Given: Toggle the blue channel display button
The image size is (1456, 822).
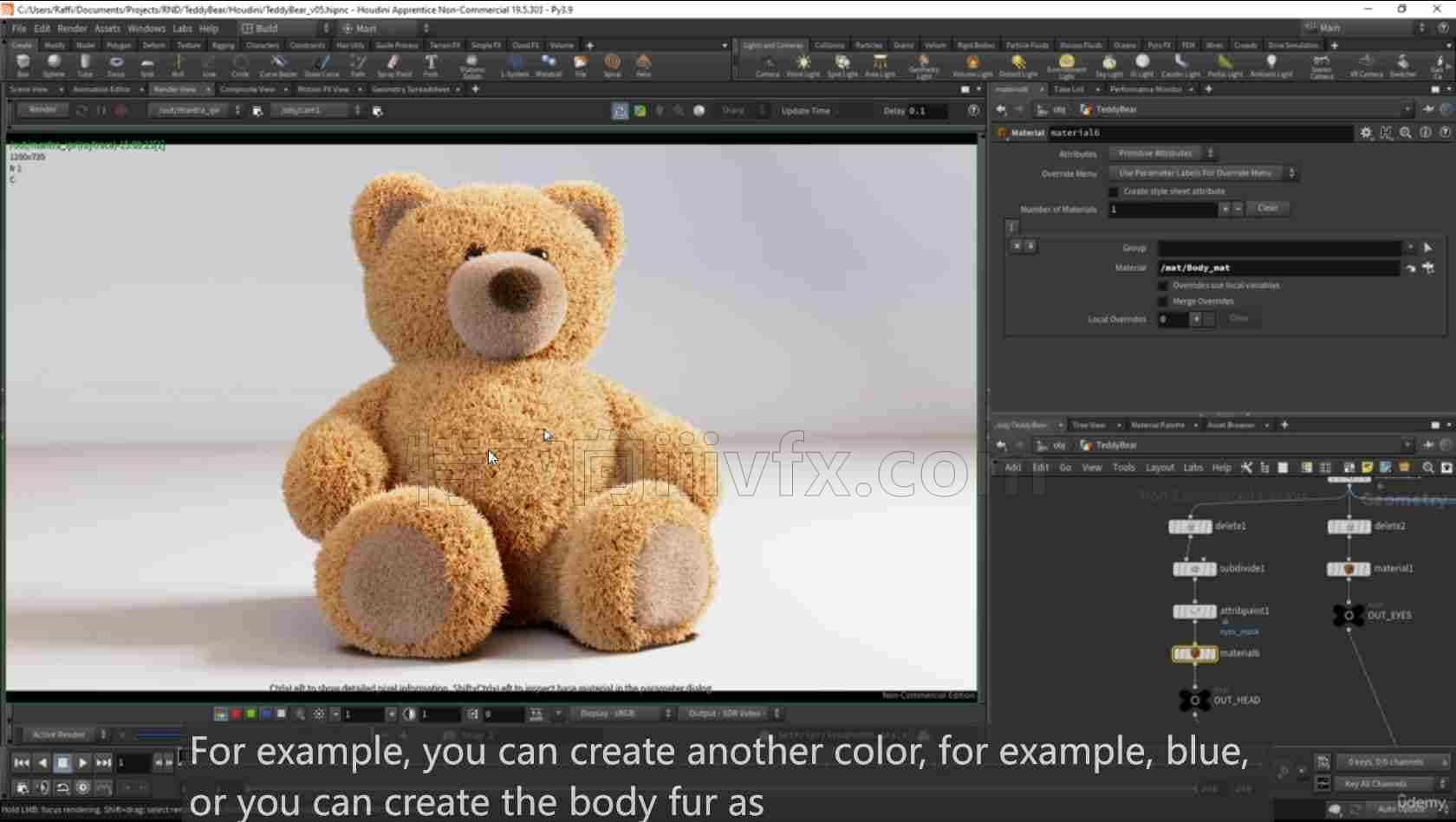Looking at the screenshot, I should coord(265,714).
